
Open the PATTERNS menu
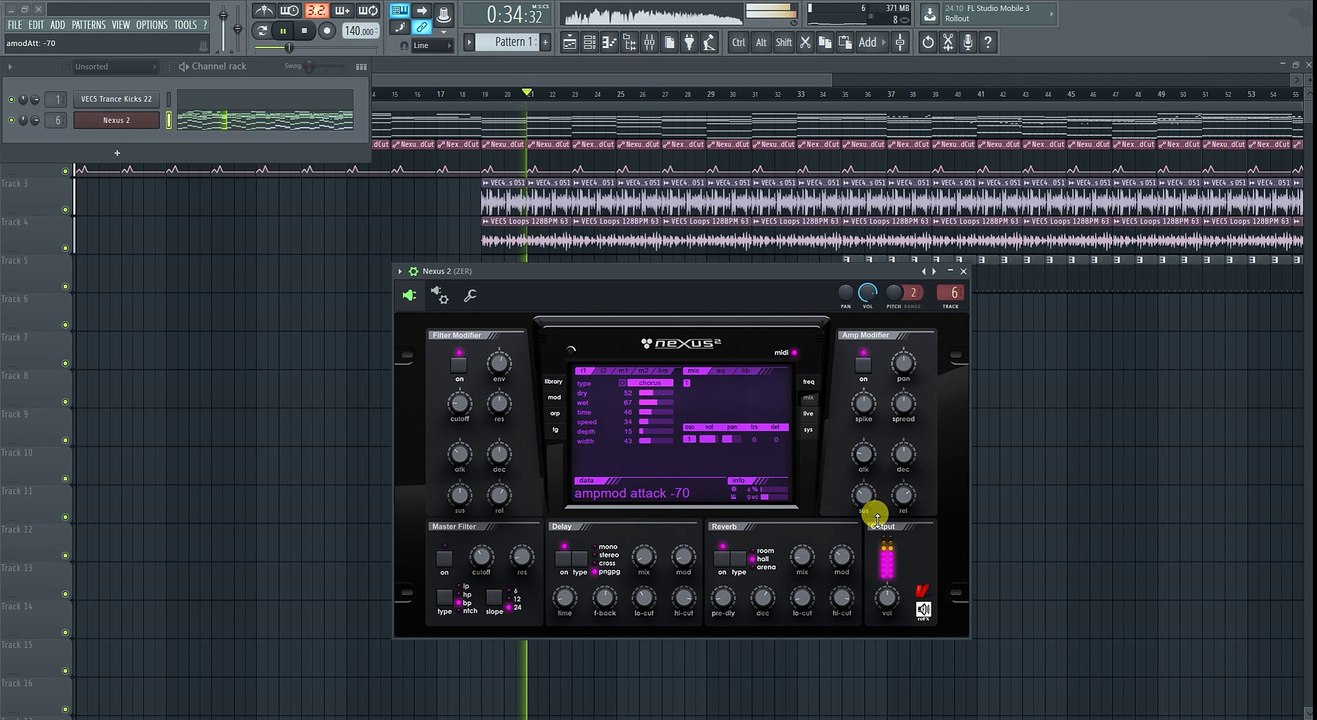tap(88, 25)
